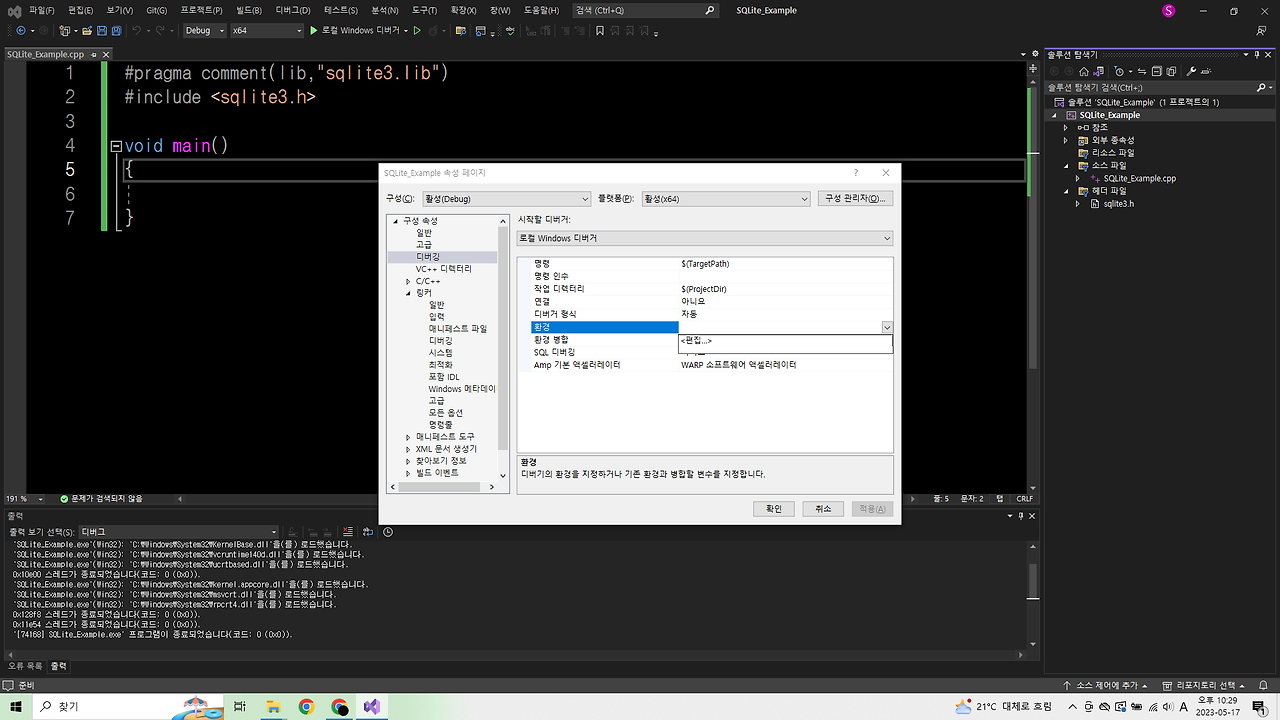Select 디버깅 under 구성 속성 in tree
This screenshot has height=720, width=1280.
427,257
